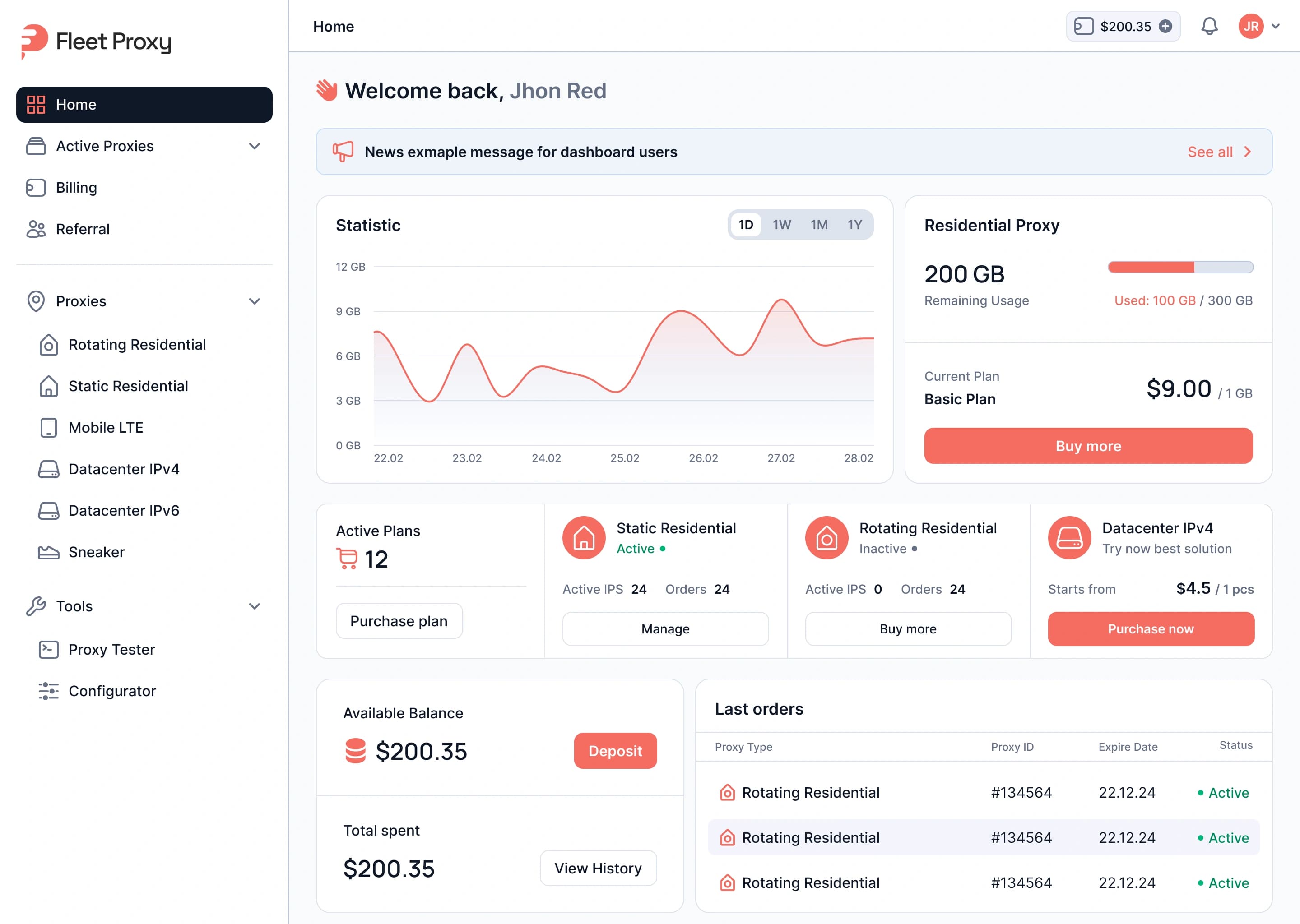1300x924 pixels.
Task: Click the megaphone icon in news banner
Action: [x=343, y=151]
